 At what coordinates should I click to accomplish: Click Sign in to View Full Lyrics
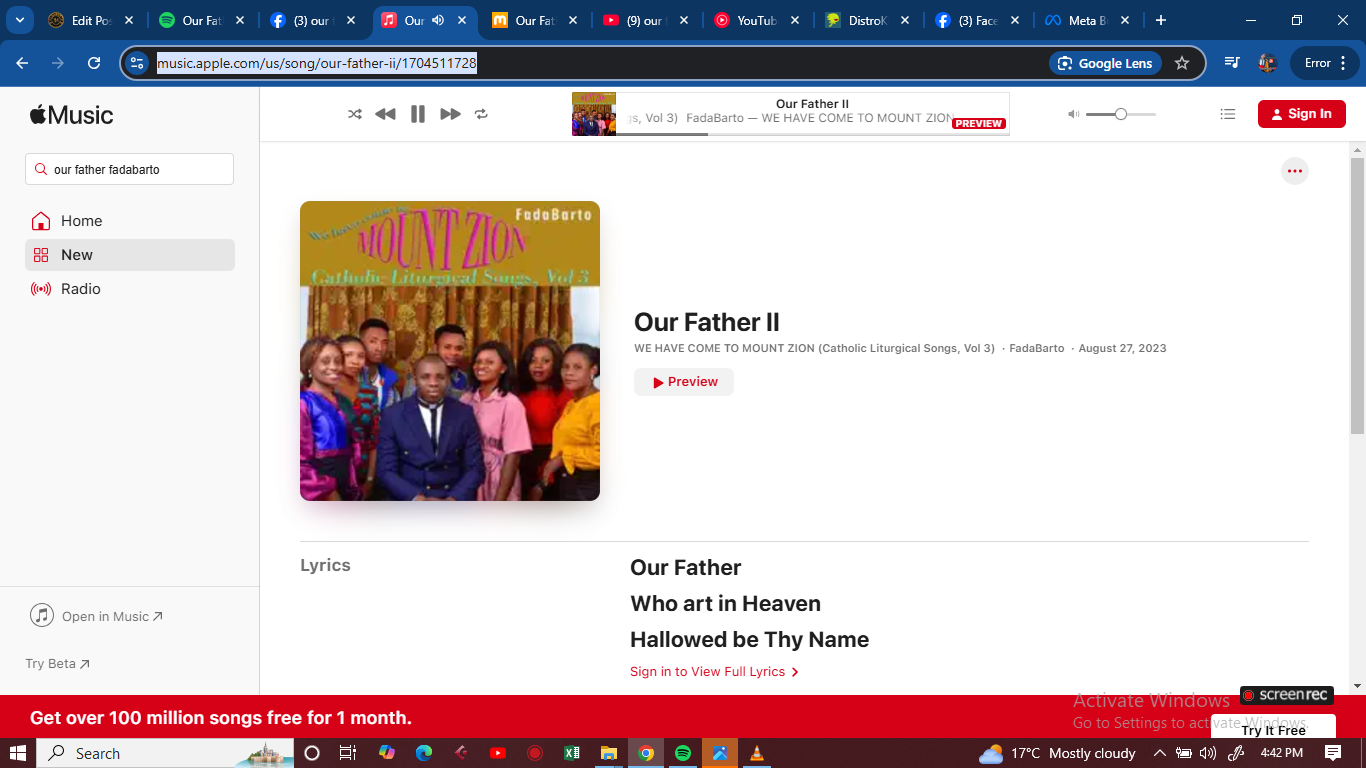714,672
